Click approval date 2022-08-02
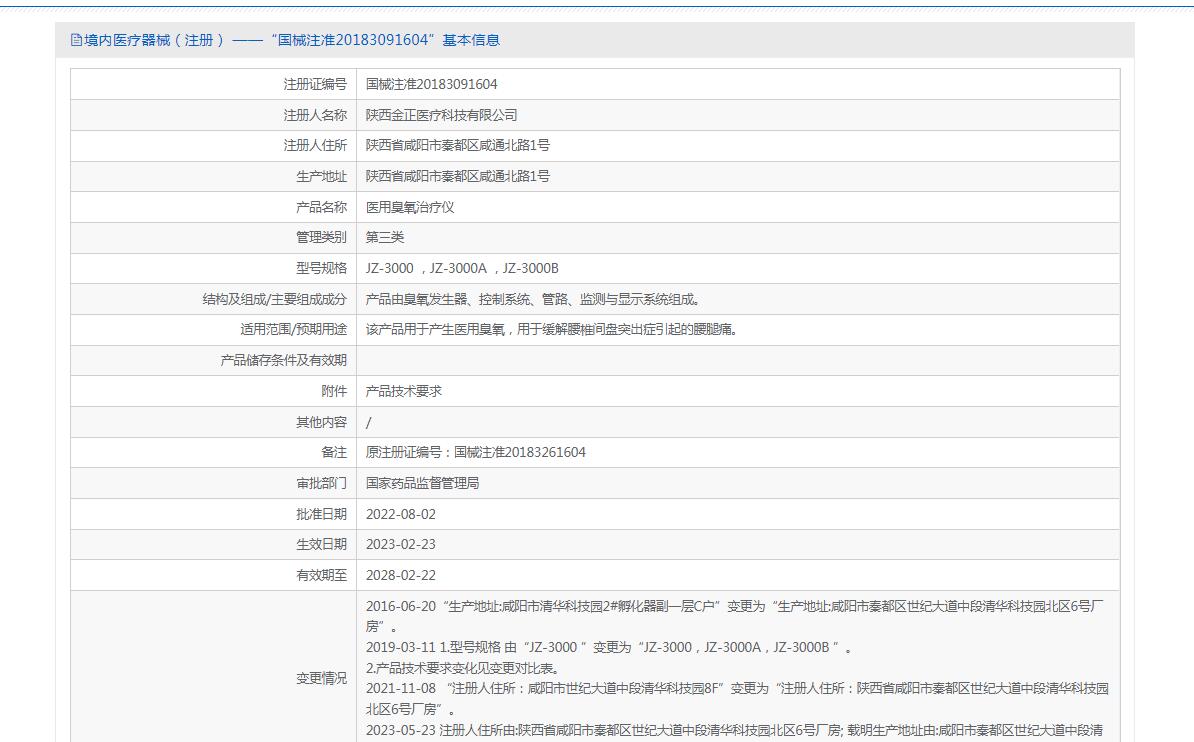 (x=401, y=514)
